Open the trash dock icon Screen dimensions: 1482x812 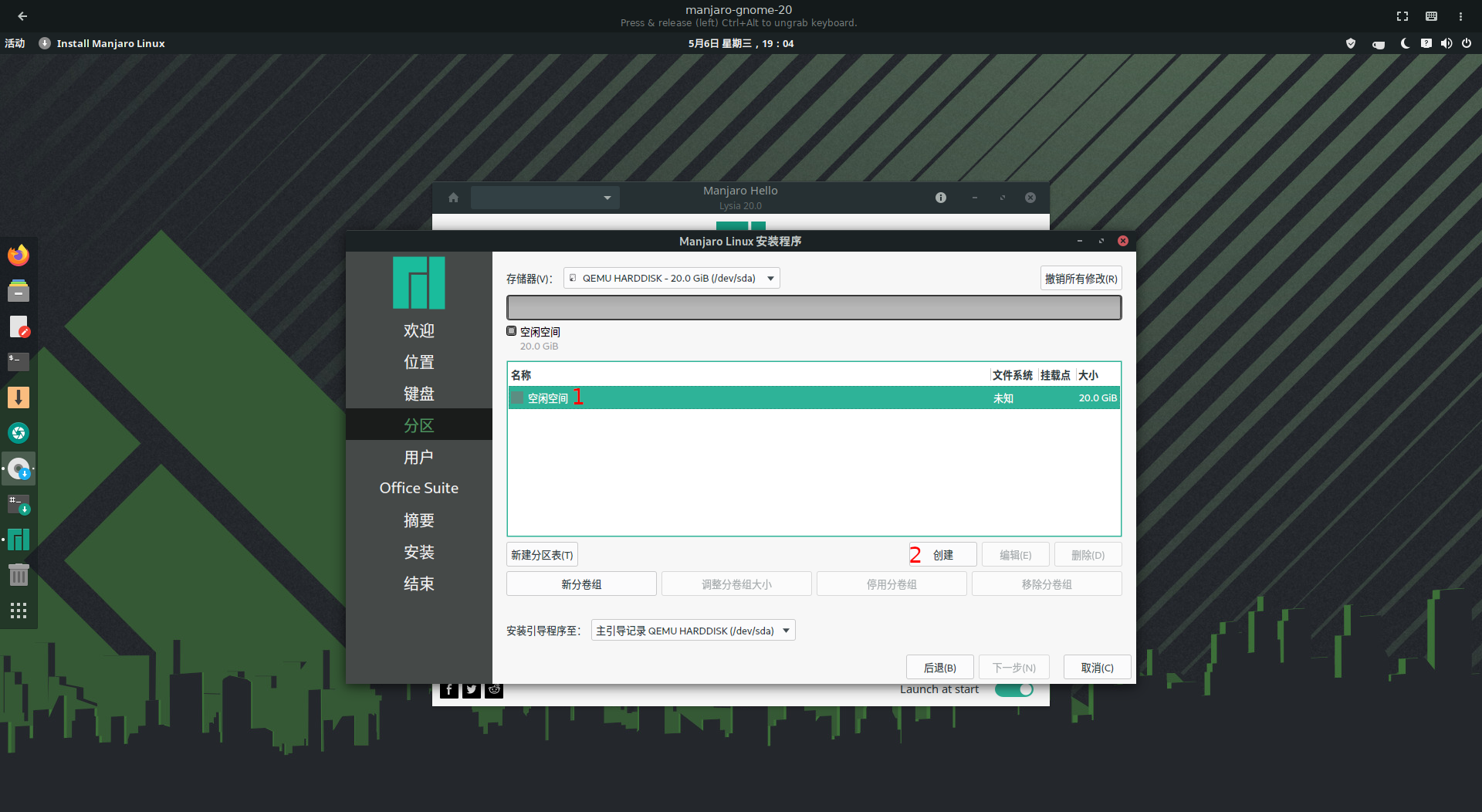click(x=19, y=575)
